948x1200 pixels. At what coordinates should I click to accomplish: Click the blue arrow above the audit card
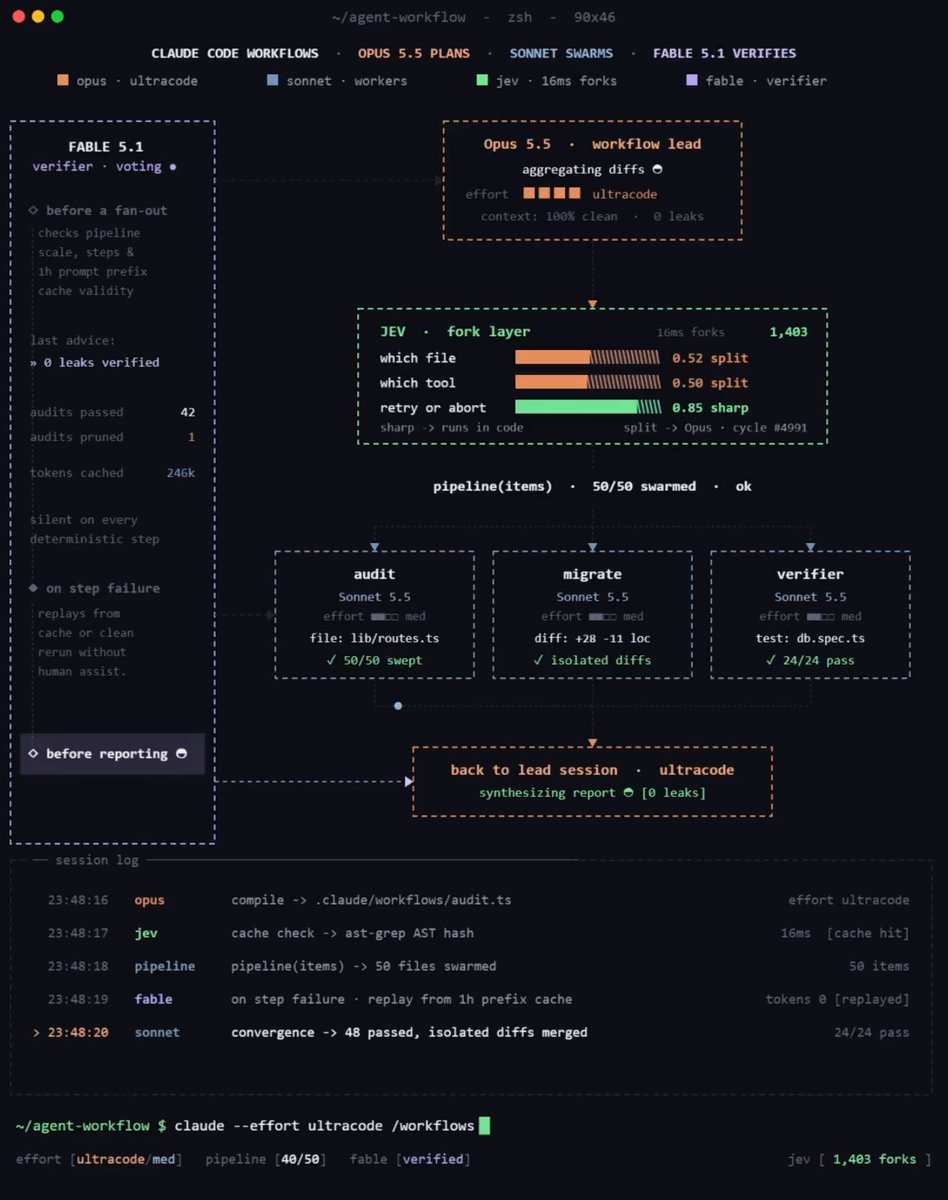(374, 547)
